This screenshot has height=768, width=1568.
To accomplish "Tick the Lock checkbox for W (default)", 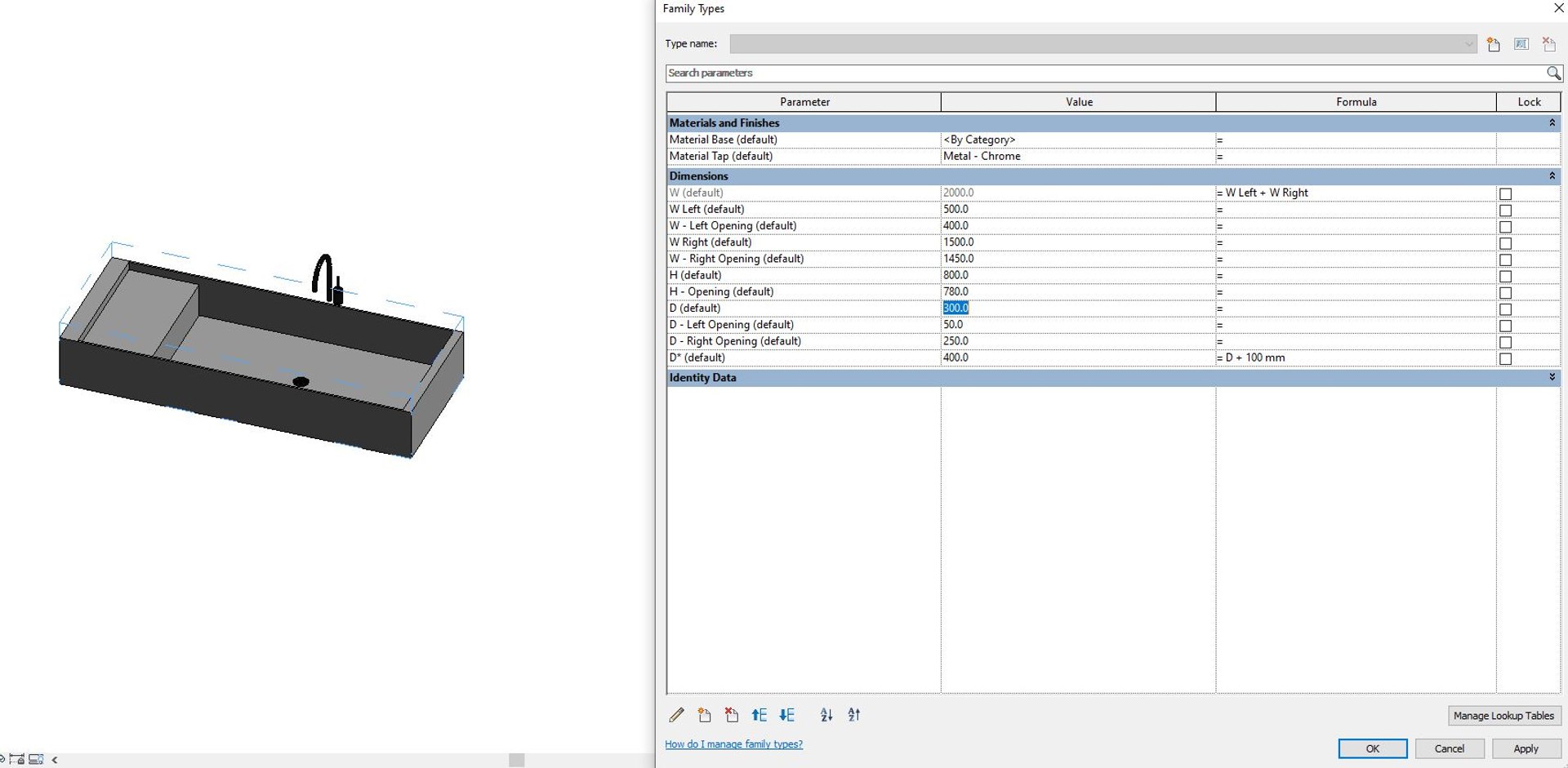I will [1505, 194].
